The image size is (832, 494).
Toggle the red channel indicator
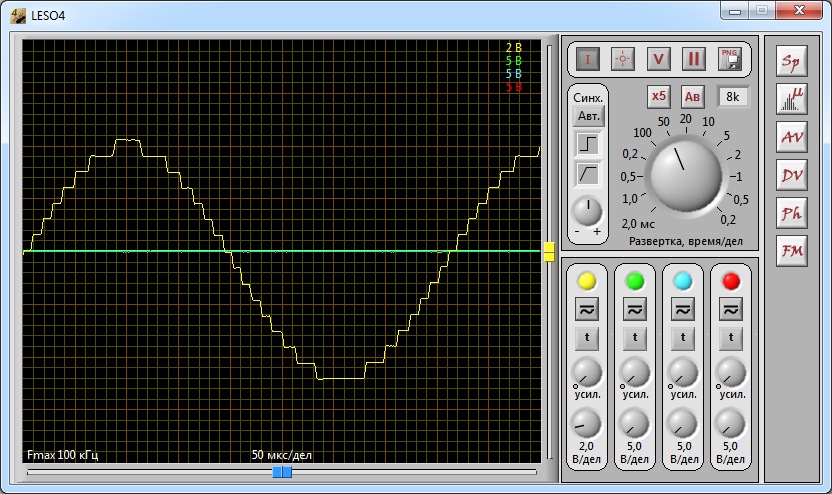click(x=731, y=281)
